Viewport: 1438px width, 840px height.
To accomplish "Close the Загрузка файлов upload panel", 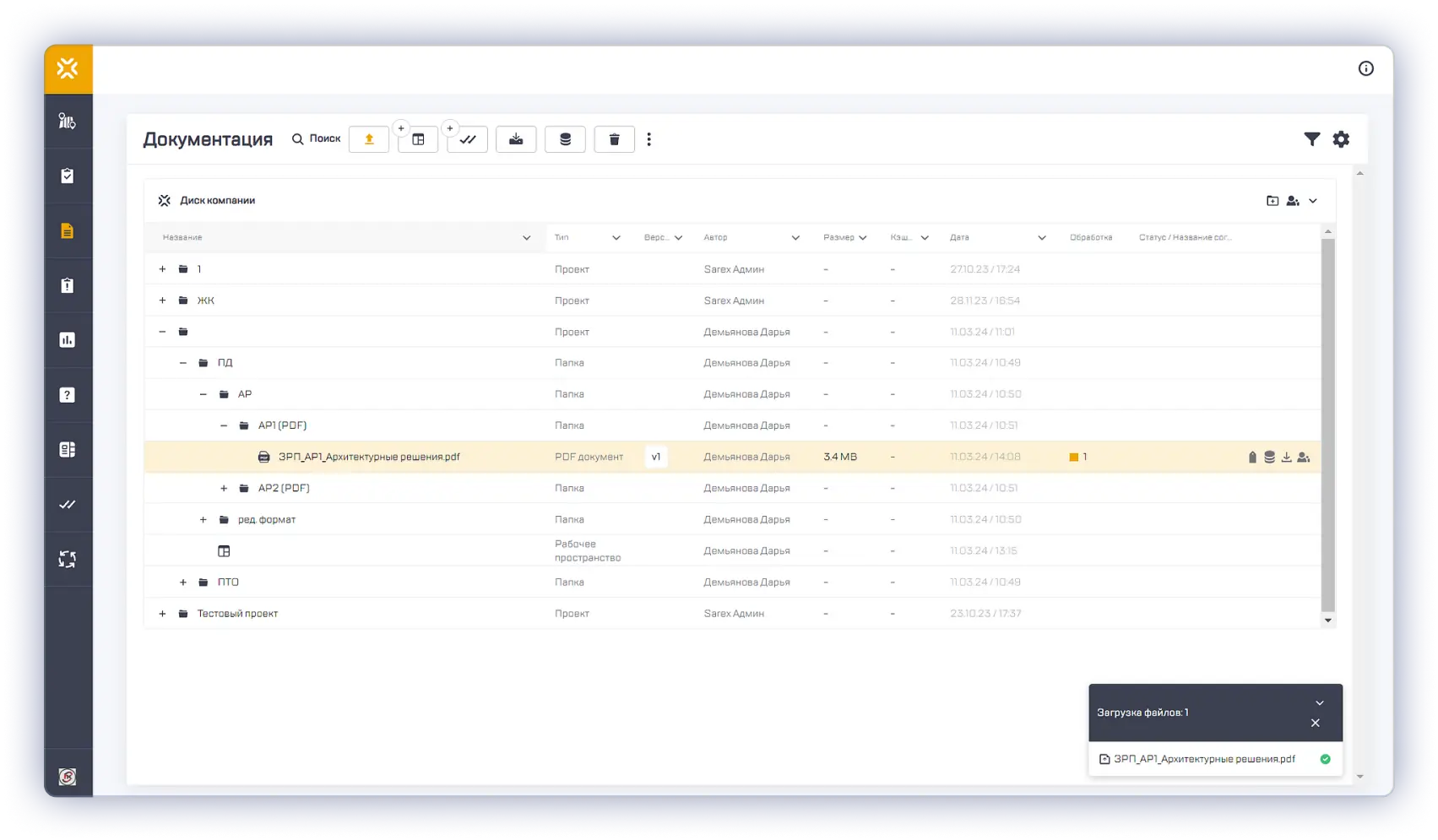I will [x=1315, y=723].
